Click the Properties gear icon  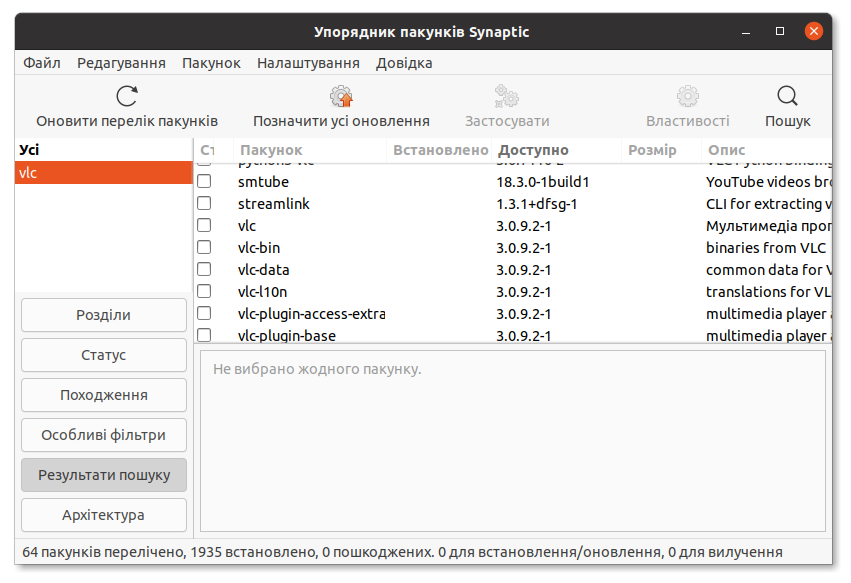click(x=686, y=95)
